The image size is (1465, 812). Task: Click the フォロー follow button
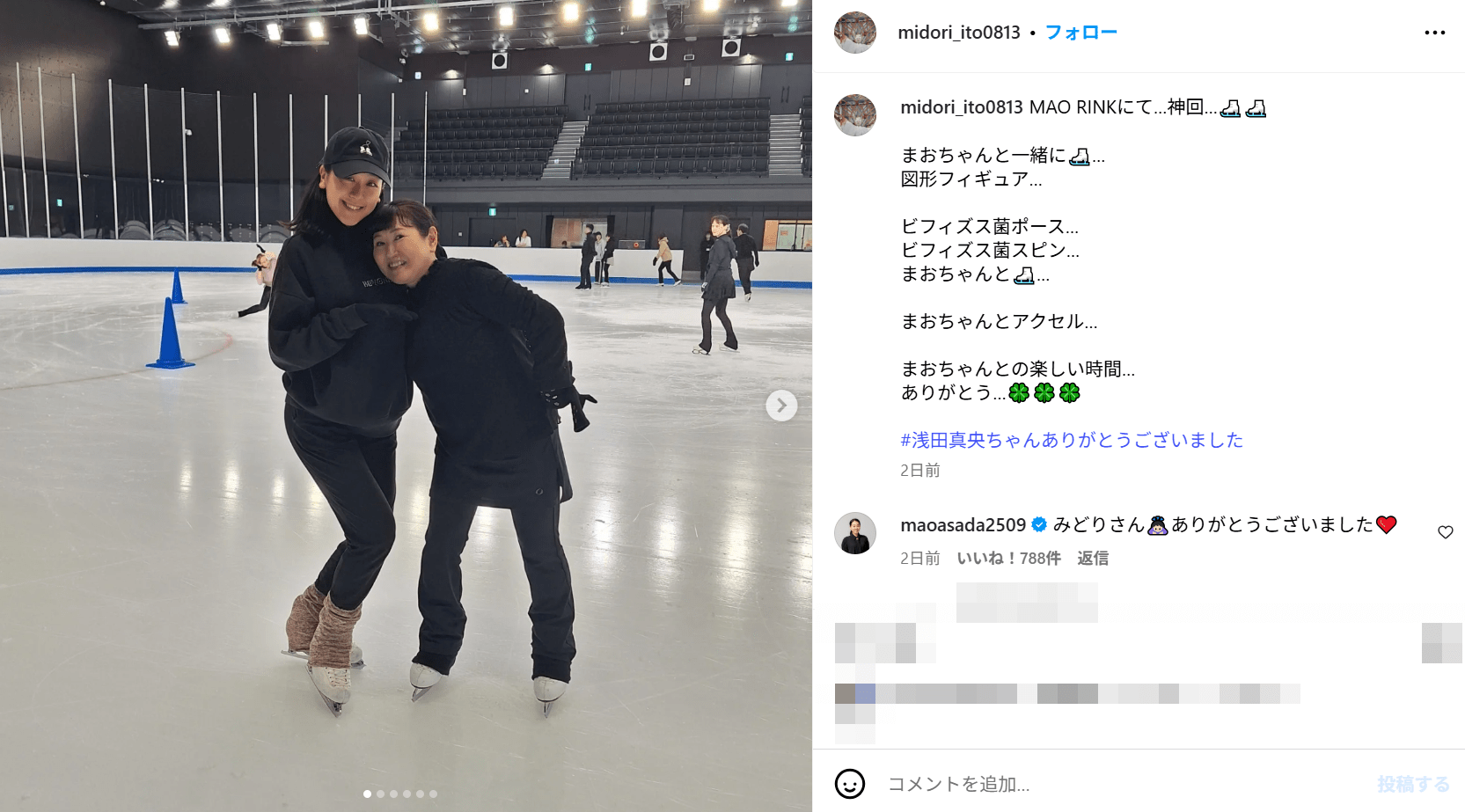click(1080, 33)
